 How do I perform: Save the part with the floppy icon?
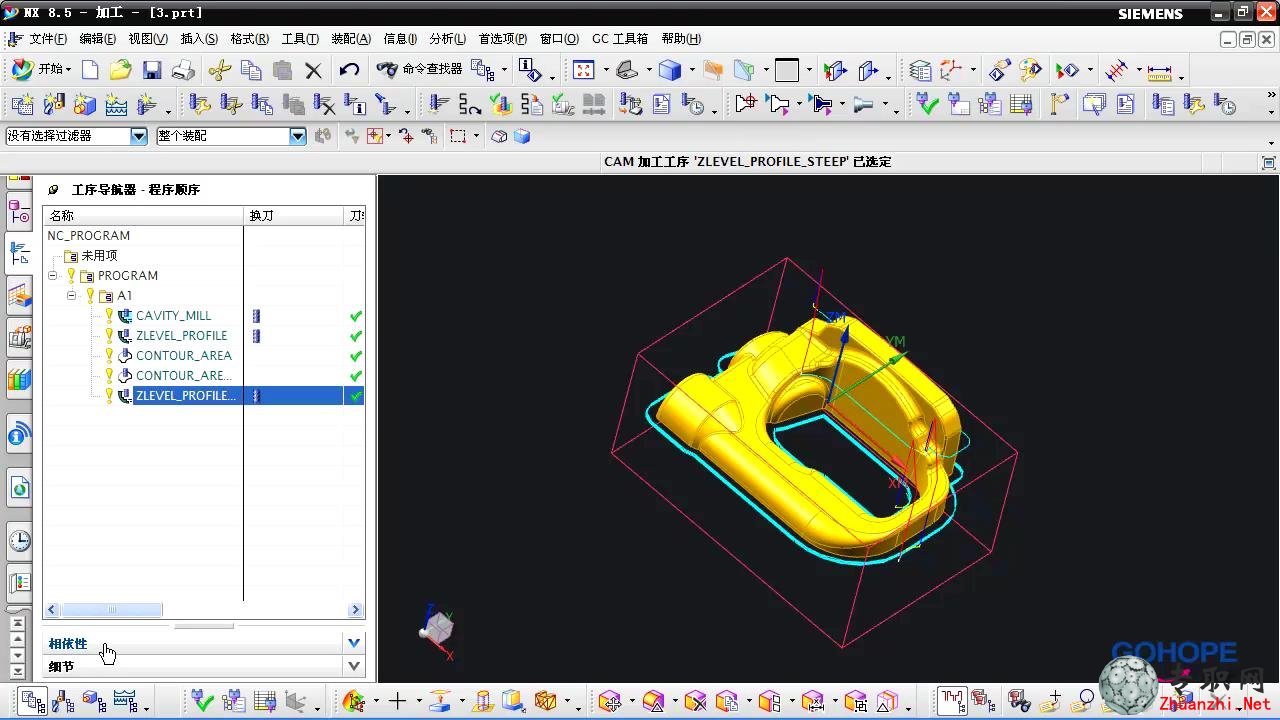[x=152, y=70]
